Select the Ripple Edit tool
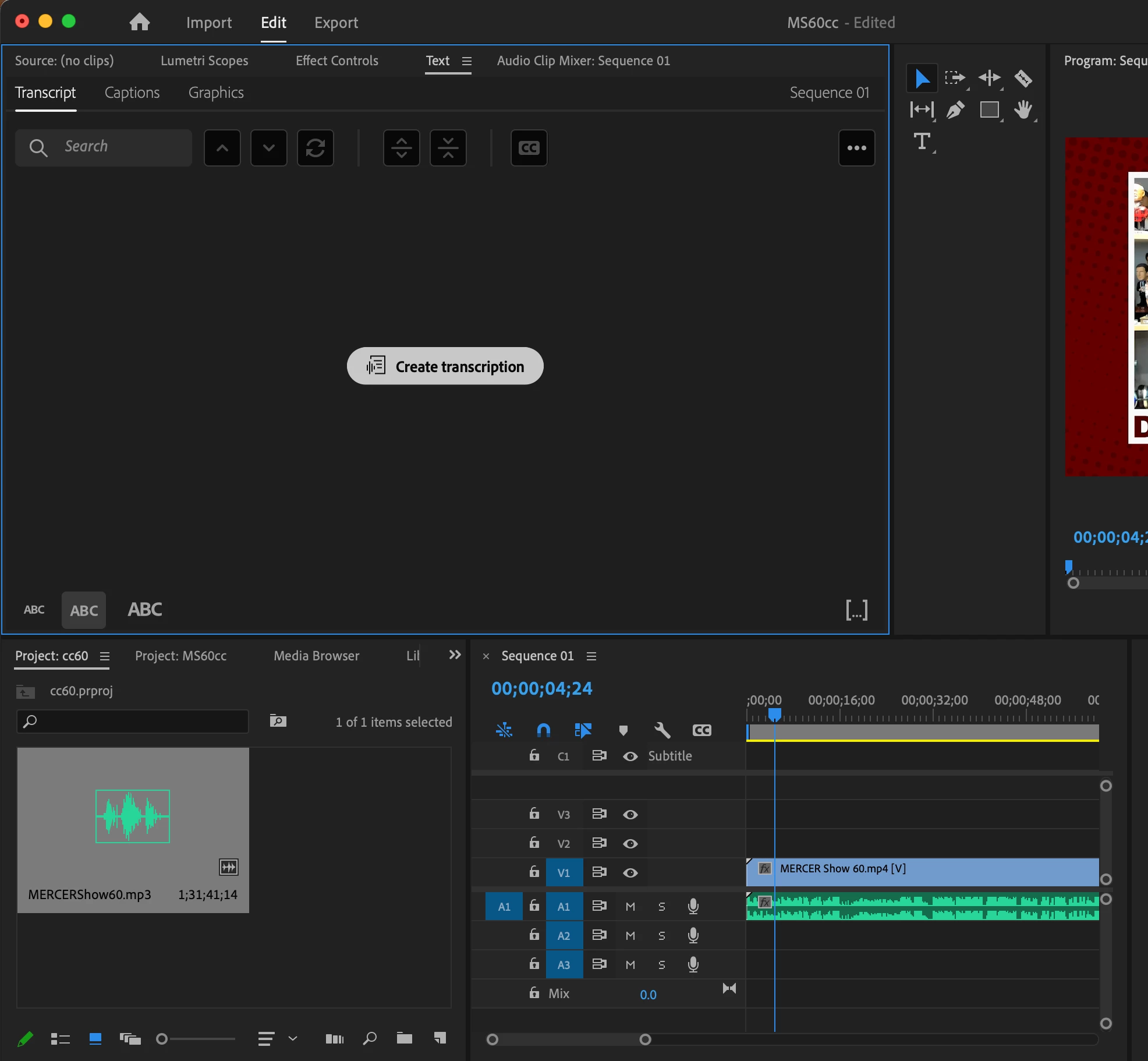 [989, 78]
